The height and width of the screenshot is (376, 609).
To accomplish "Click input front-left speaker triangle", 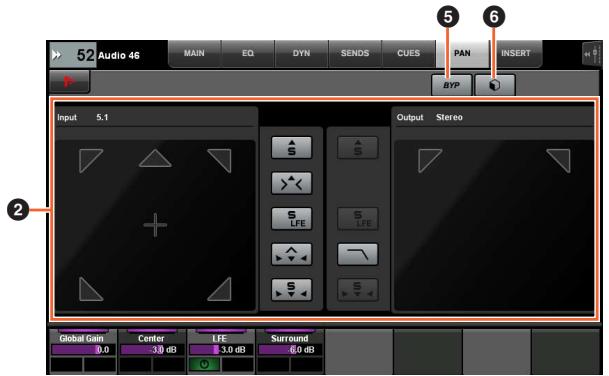I will [x=90, y=160].
